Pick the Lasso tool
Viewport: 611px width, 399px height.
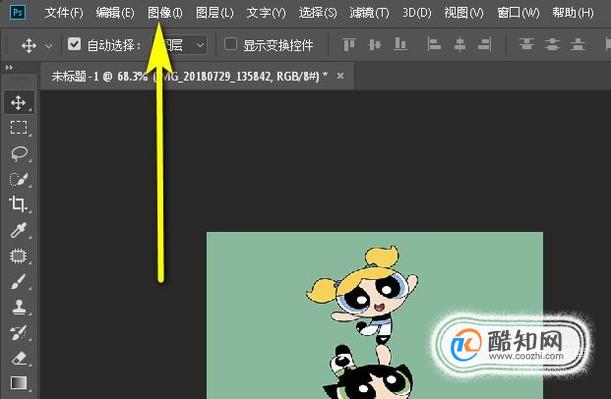pos(19,154)
